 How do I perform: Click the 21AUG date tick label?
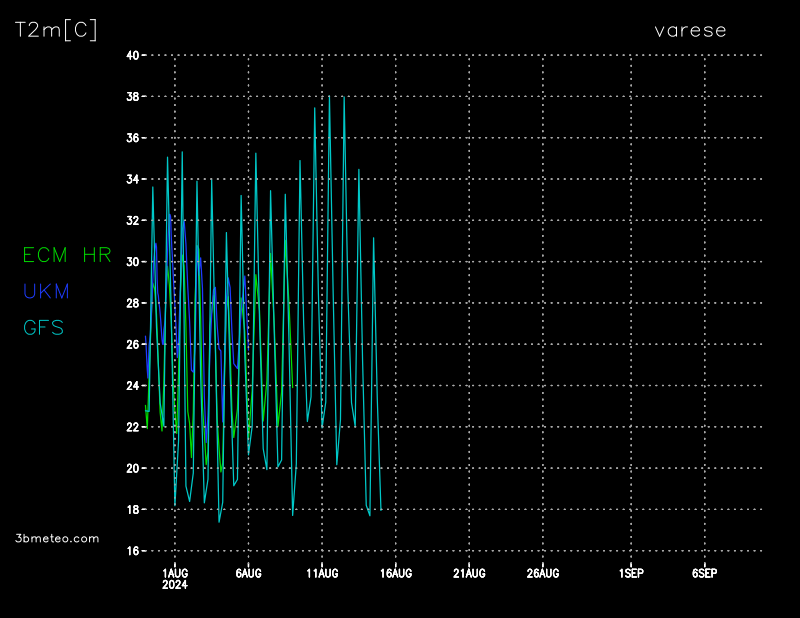pos(469,573)
